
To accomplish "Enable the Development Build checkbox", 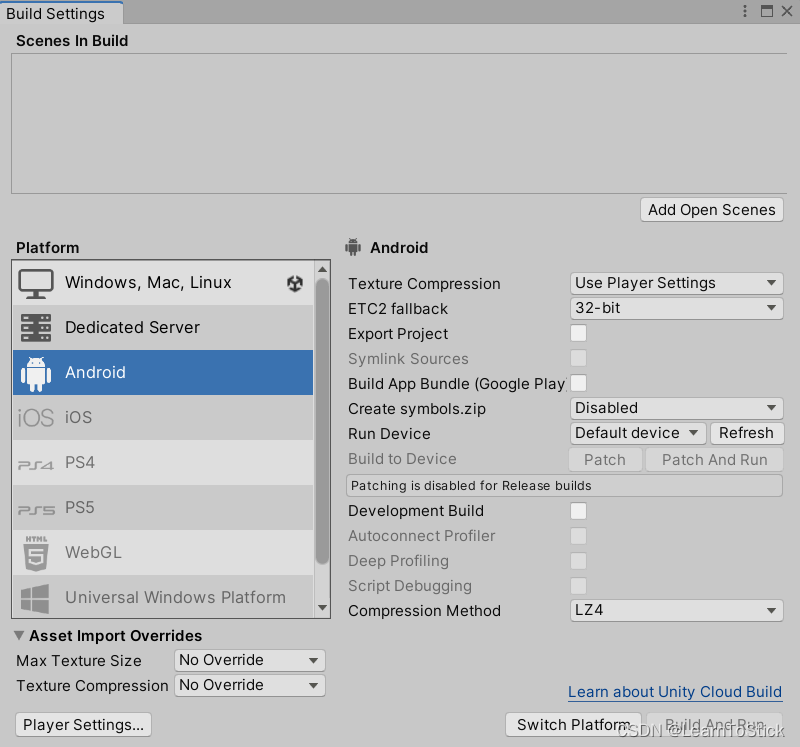I will [x=579, y=511].
